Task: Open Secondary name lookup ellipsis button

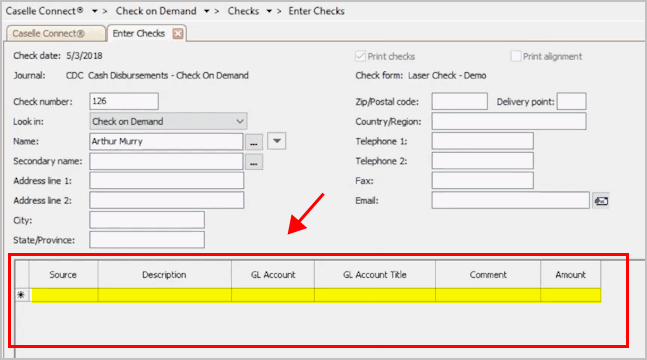Action: (x=254, y=162)
